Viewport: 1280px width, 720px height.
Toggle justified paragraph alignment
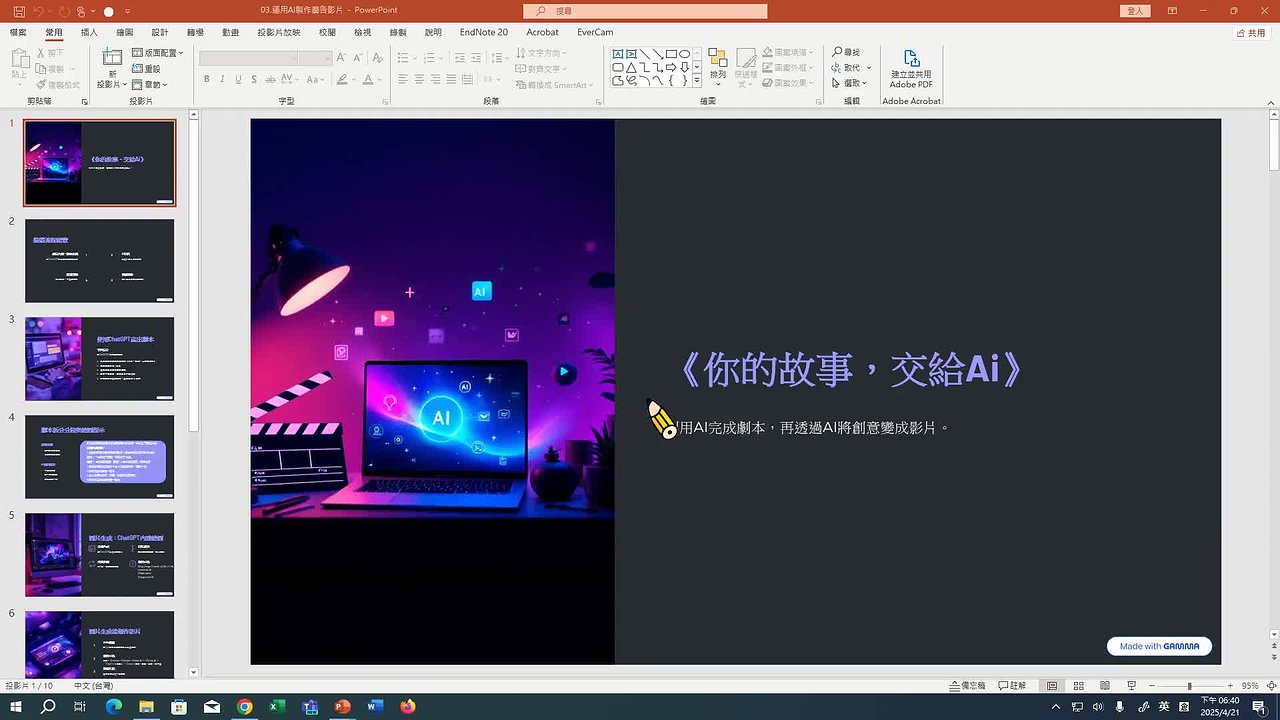click(451, 79)
